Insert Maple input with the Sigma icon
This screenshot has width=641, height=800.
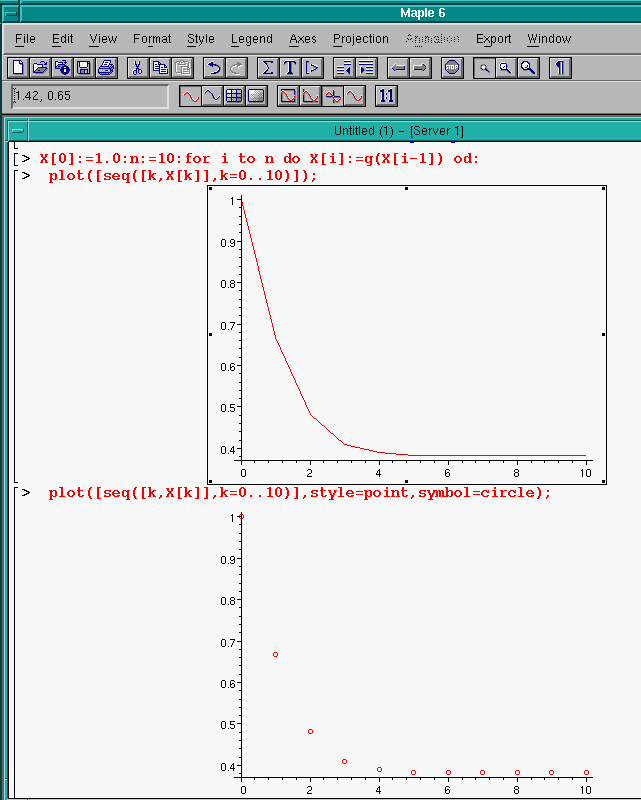coord(267,68)
